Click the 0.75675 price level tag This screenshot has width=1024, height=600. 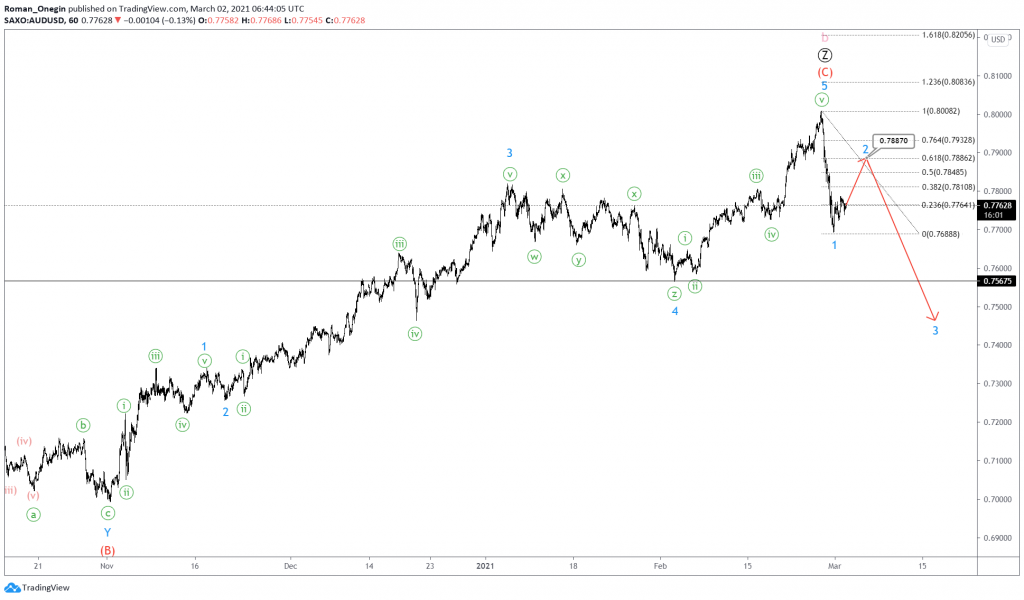995,282
